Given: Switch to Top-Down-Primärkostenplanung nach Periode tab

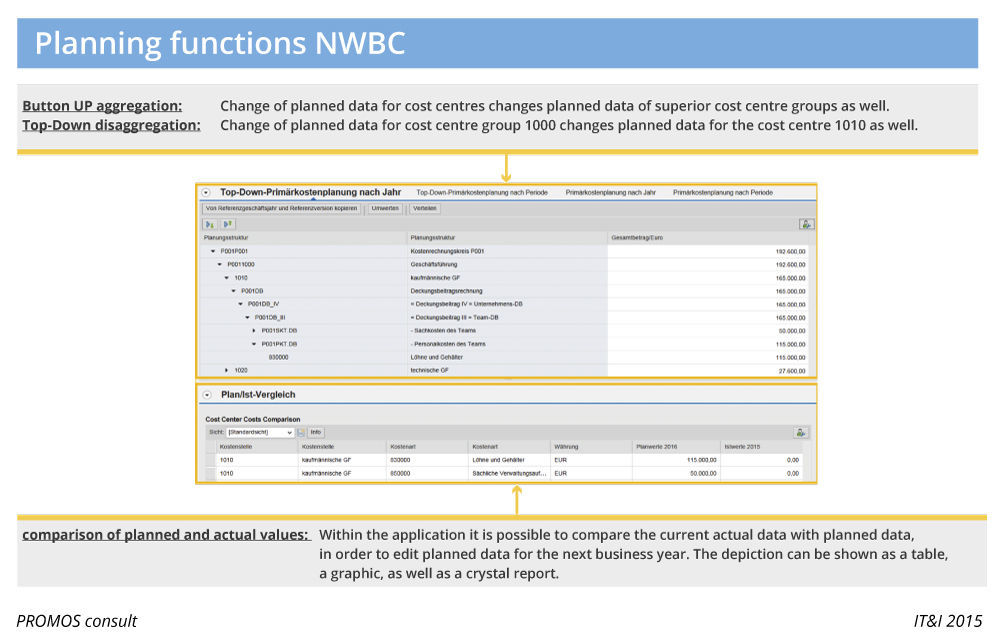Looking at the screenshot, I should (x=481, y=192).
